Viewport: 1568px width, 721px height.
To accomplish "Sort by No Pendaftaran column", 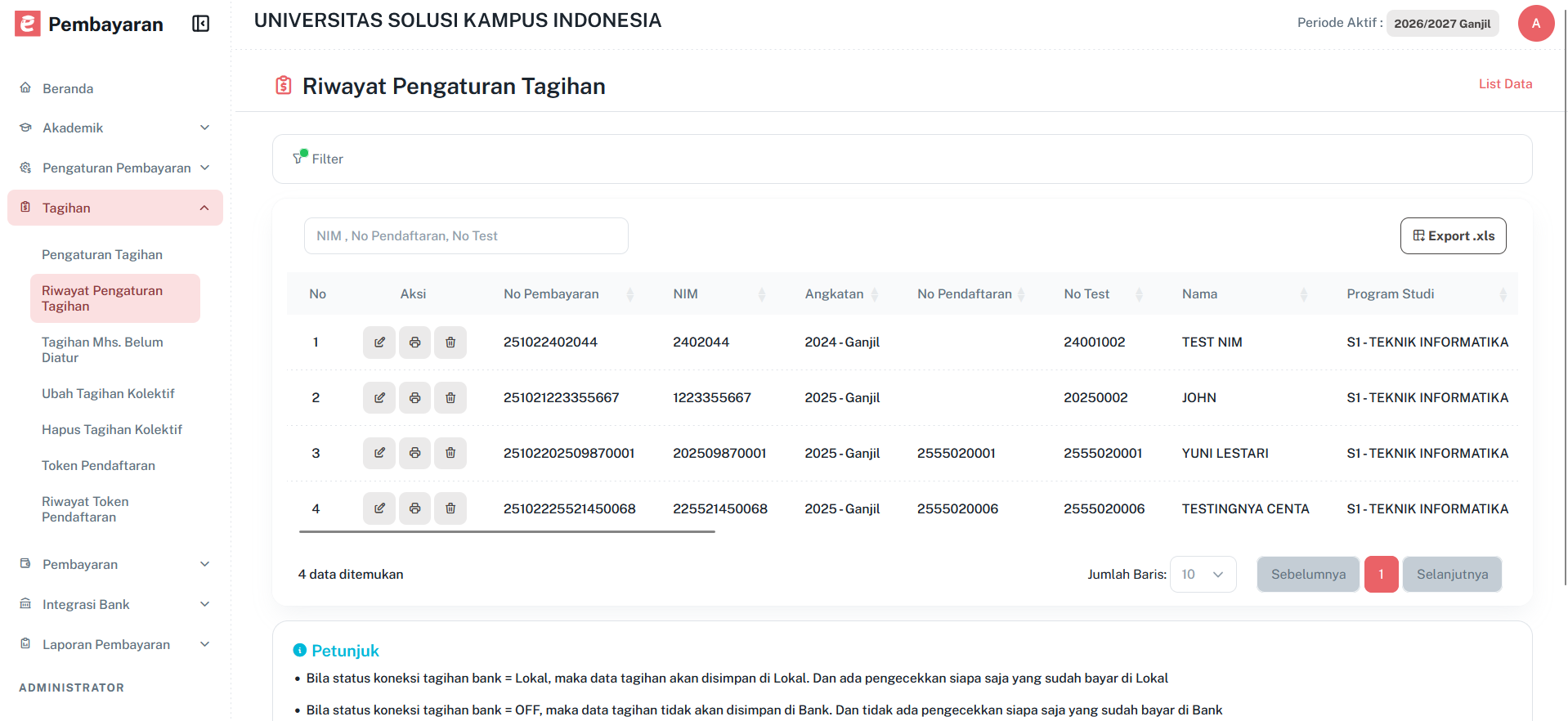I will pos(1022,294).
